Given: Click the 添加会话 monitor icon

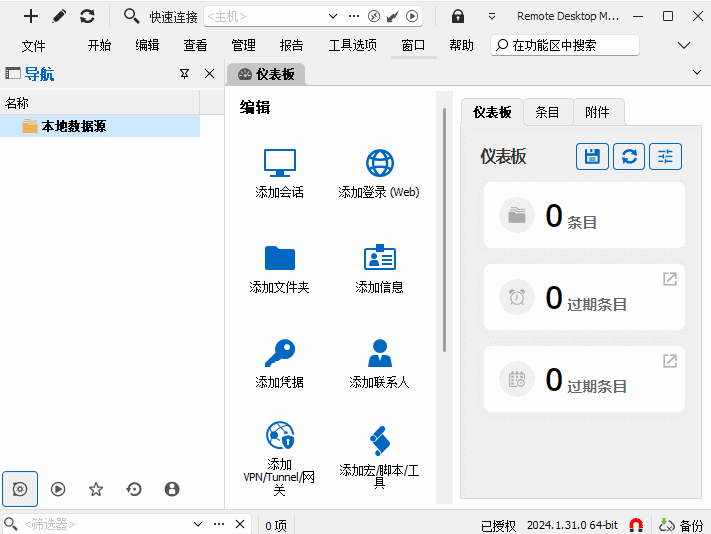Looking at the screenshot, I should (280, 163).
